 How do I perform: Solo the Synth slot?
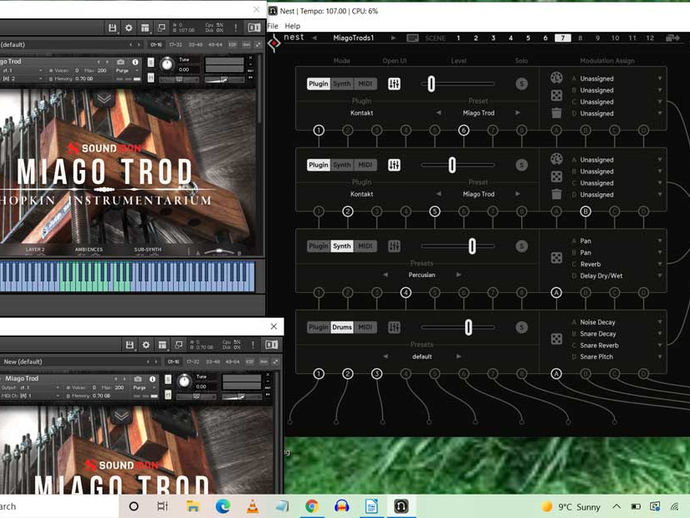pyautogui.click(x=521, y=246)
